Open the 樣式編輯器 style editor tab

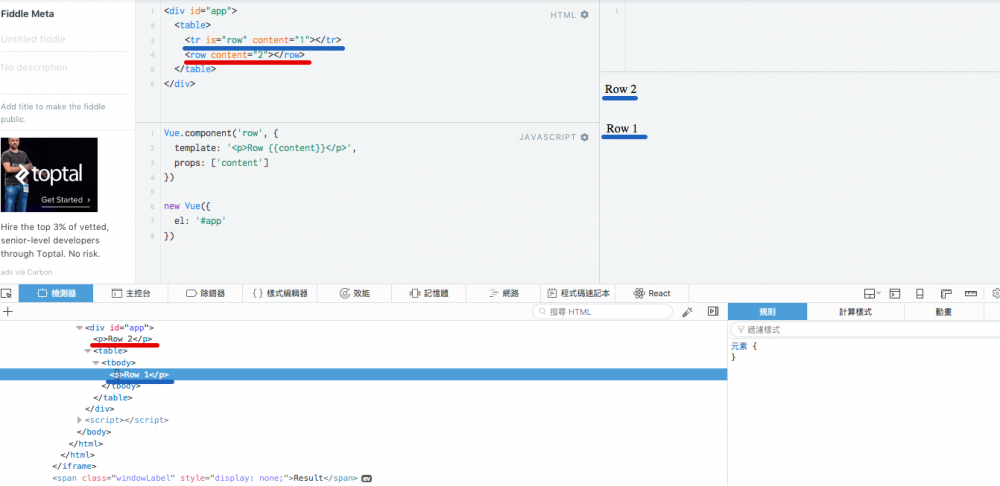pyautogui.click(x=280, y=293)
